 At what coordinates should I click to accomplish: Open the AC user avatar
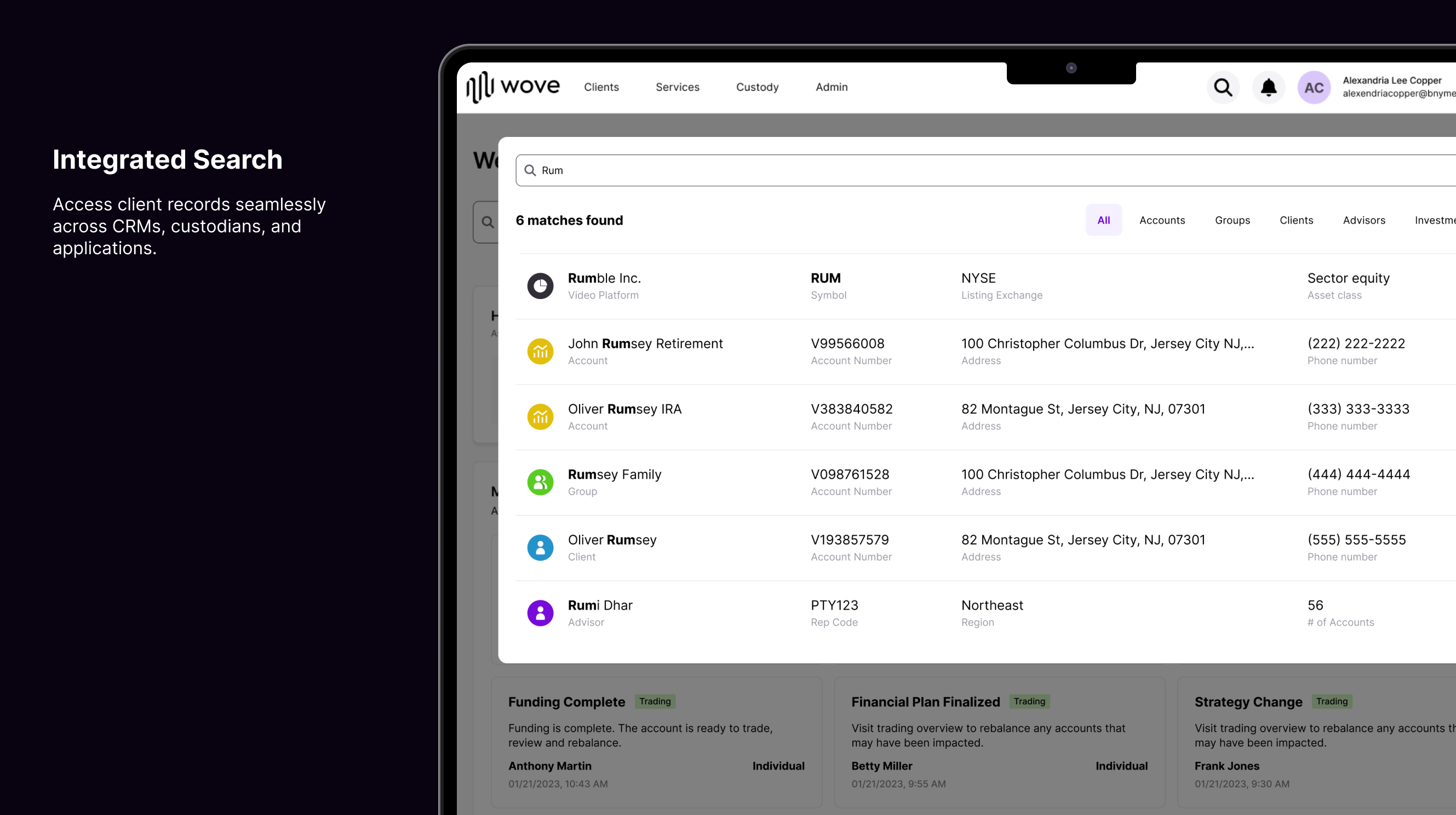click(x=1314, y=88)
